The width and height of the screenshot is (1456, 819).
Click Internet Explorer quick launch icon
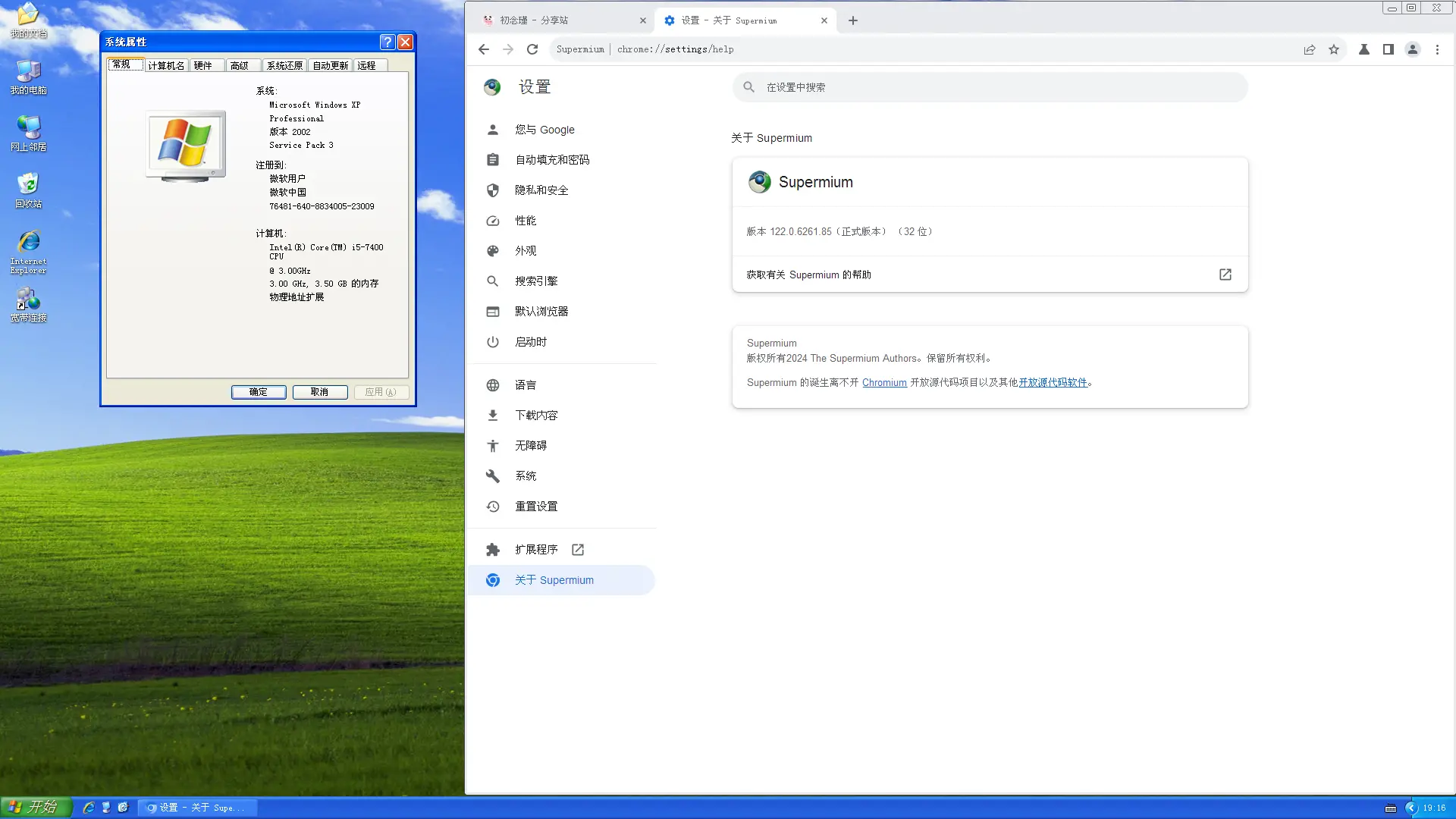[x=89, y=808]
